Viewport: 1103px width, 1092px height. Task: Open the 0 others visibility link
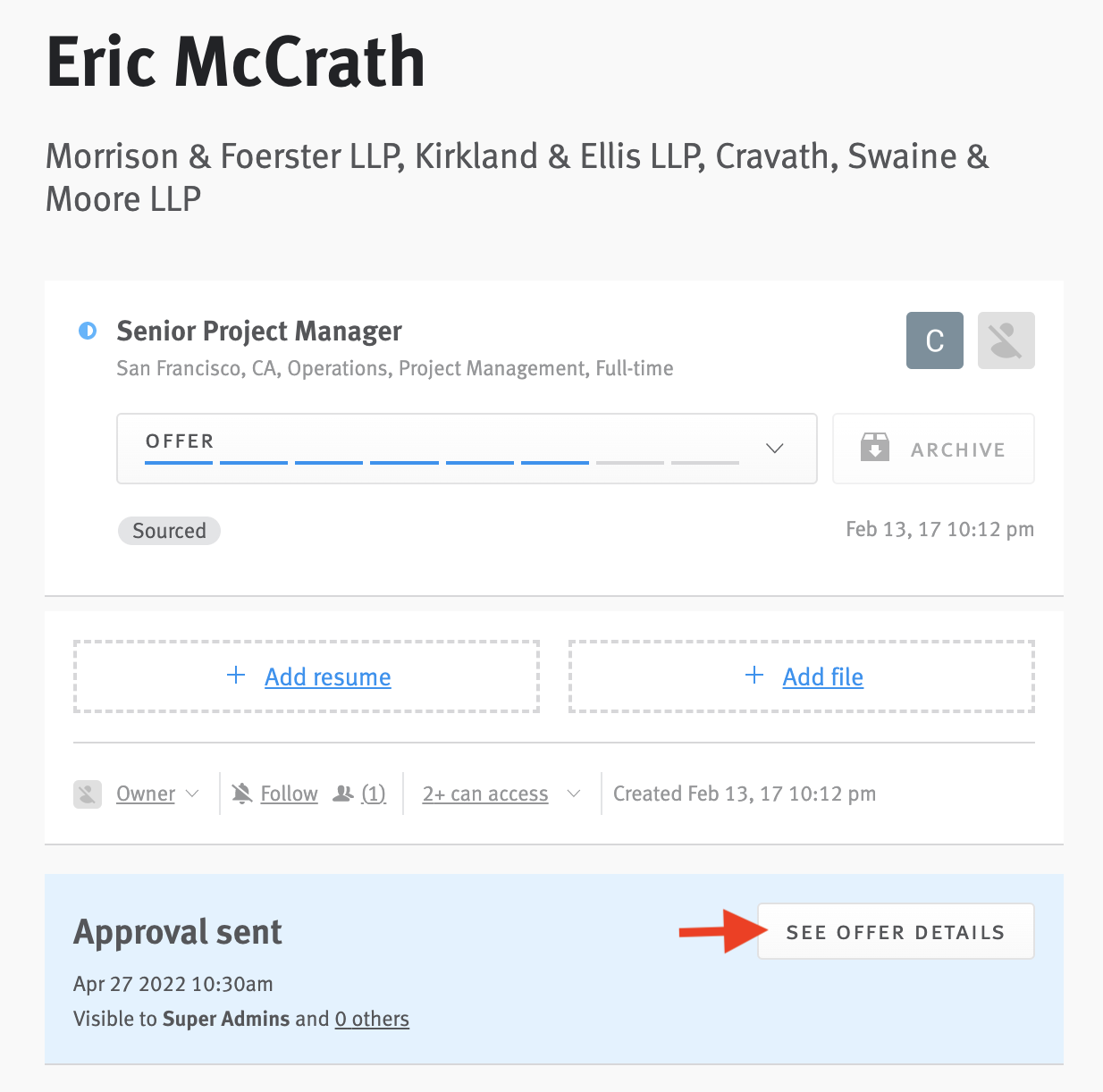372,1019
